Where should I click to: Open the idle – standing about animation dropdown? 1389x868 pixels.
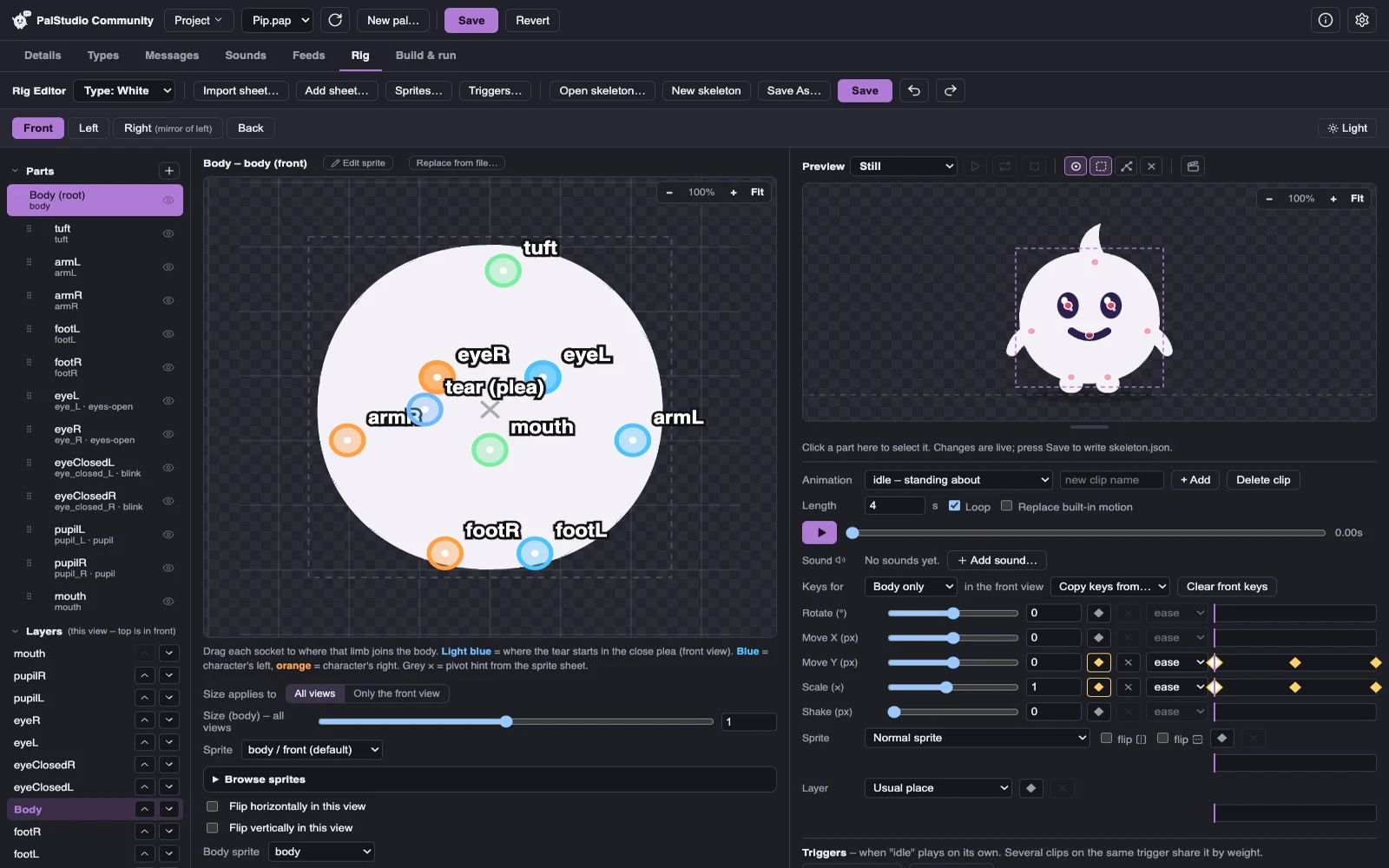(x=959, y=480)
